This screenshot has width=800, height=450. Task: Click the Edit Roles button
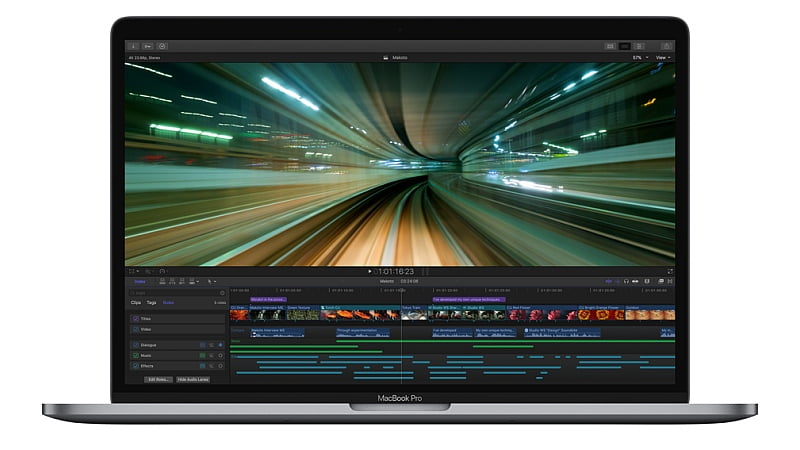(x=158, y=380)
